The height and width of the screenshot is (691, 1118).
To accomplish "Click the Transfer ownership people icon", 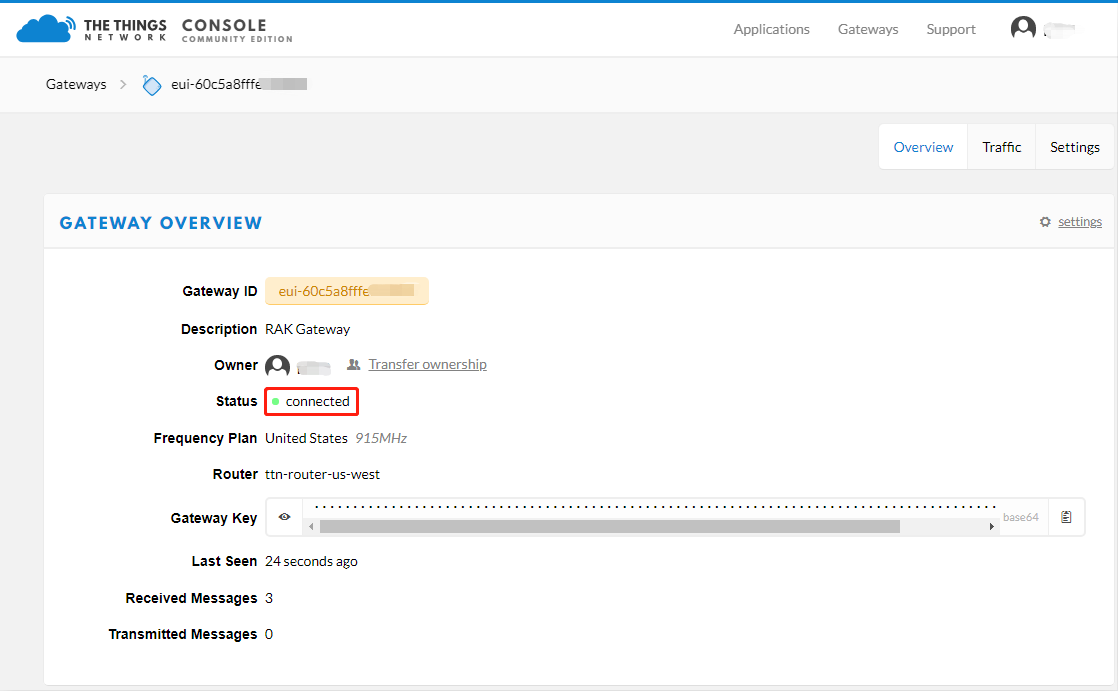I will (x=354, y=364).
